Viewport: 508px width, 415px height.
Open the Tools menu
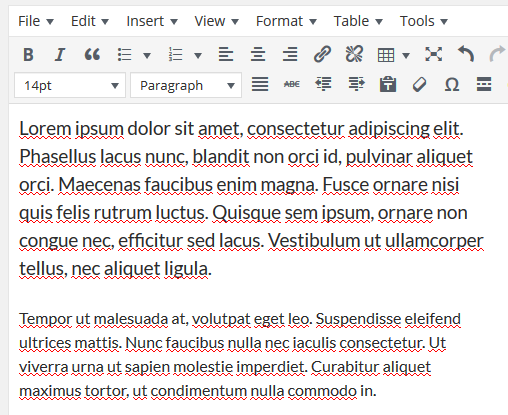click(x=423, y=21)
